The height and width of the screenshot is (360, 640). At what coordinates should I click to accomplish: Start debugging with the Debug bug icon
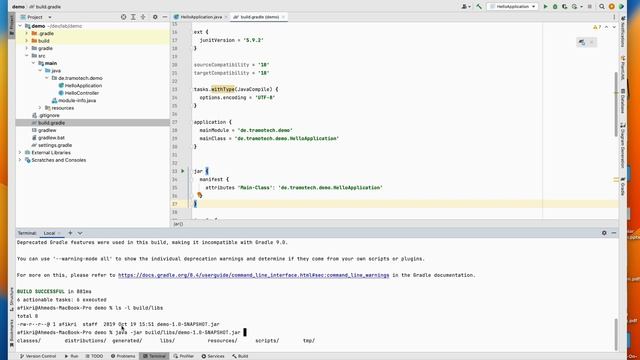tap(555, 7)
